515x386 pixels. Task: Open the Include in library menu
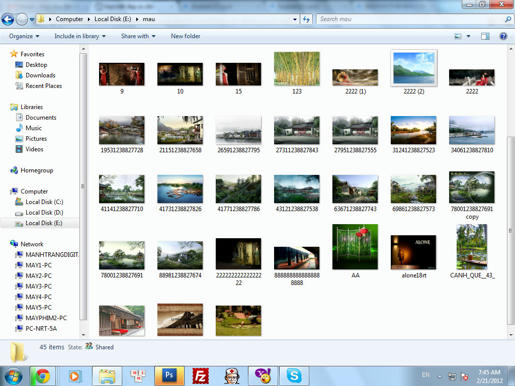[x=80, y=36]
